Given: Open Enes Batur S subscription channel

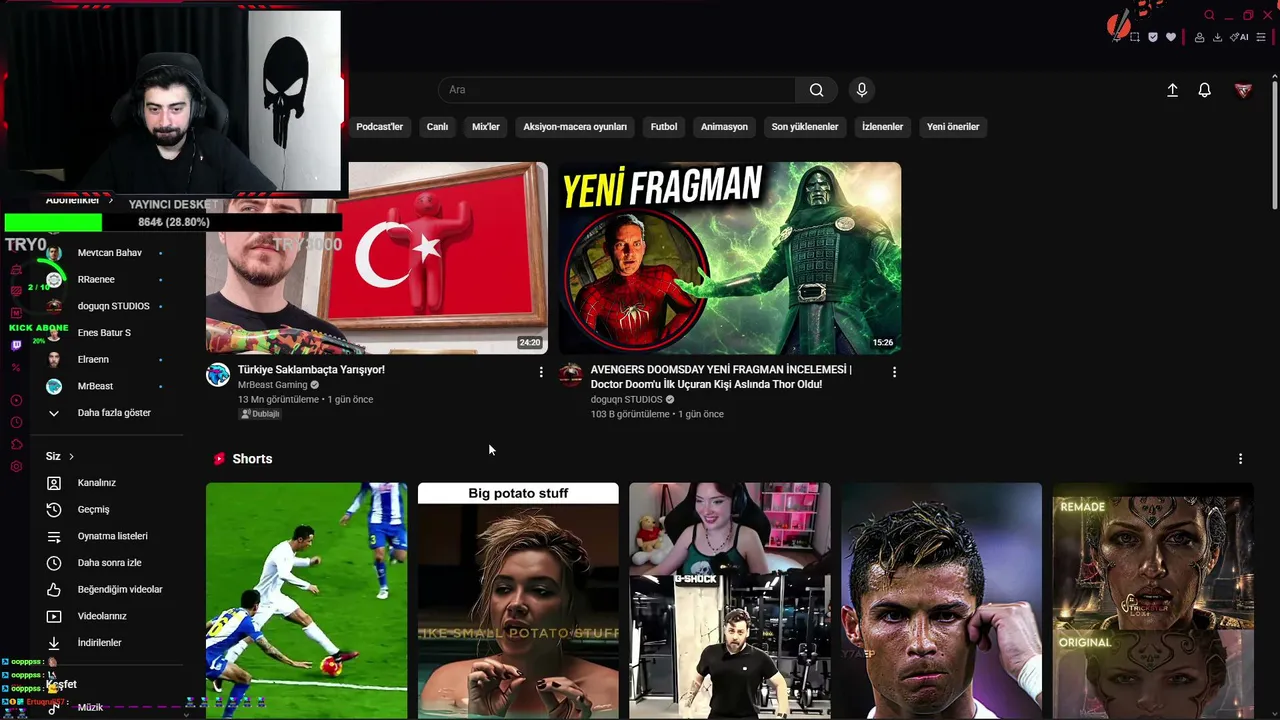Looking at the screenshot, I should tap(106, 333).
